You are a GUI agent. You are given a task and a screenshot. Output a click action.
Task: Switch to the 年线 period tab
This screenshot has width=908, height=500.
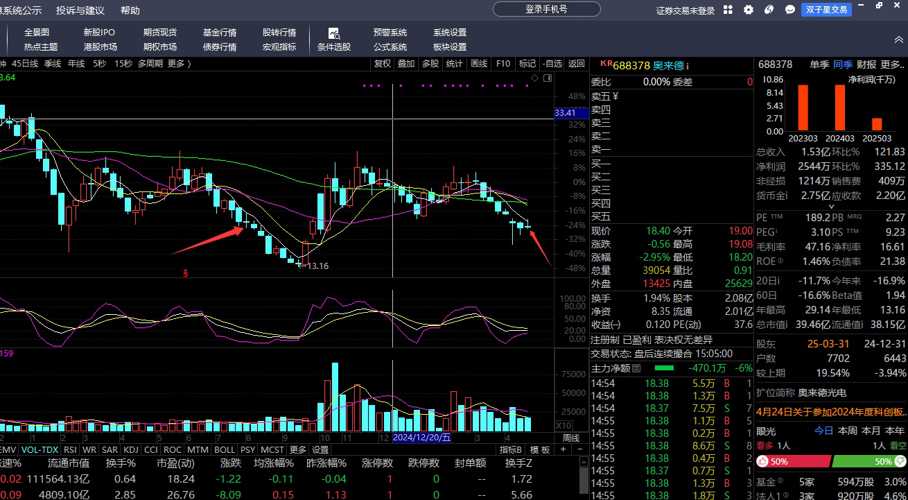[x=76, y=64]
